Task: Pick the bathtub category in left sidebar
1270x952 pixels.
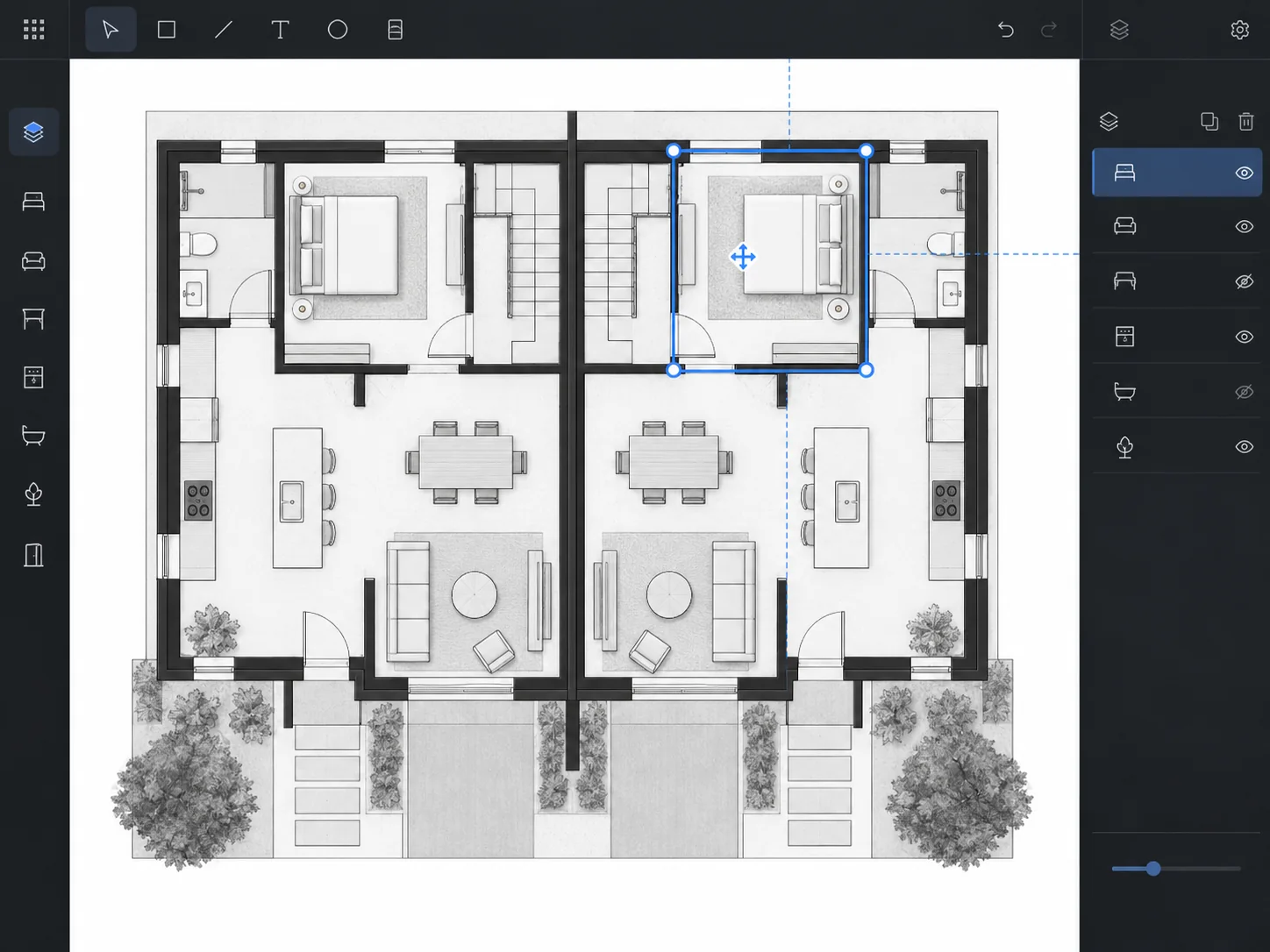Action: click(x=33, y=436)
